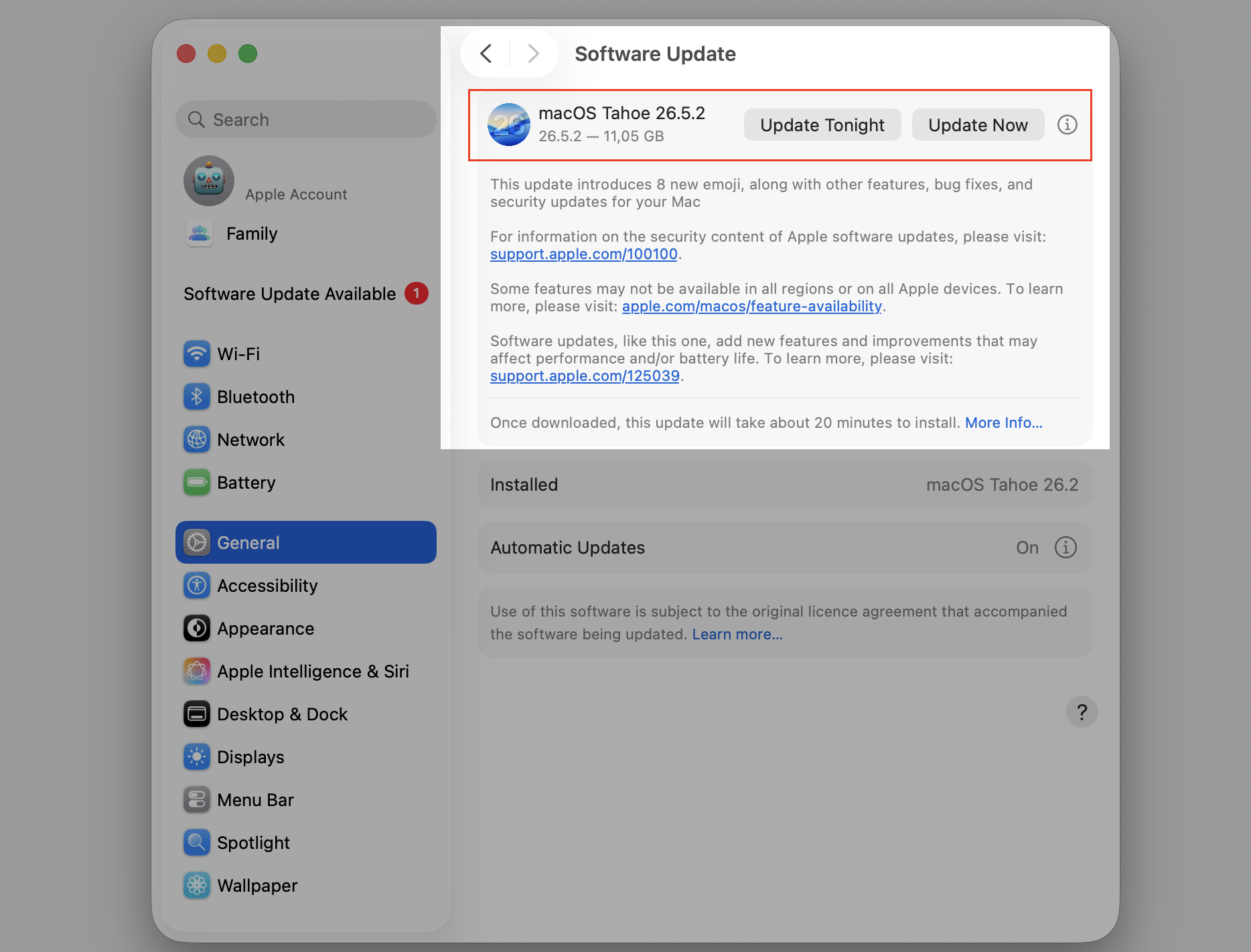1251x952 pixels.
Task: Open support.apple.com/125039 link
Action: [585, 376]
